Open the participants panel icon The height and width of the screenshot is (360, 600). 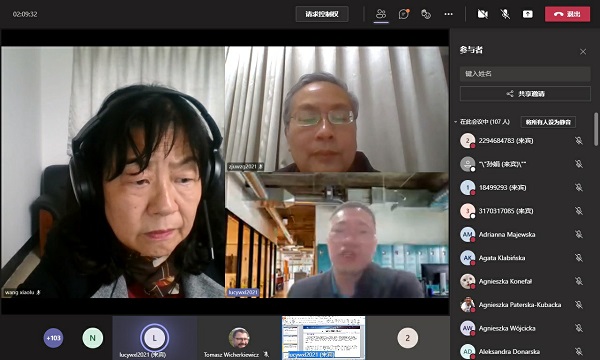[381, 14]
